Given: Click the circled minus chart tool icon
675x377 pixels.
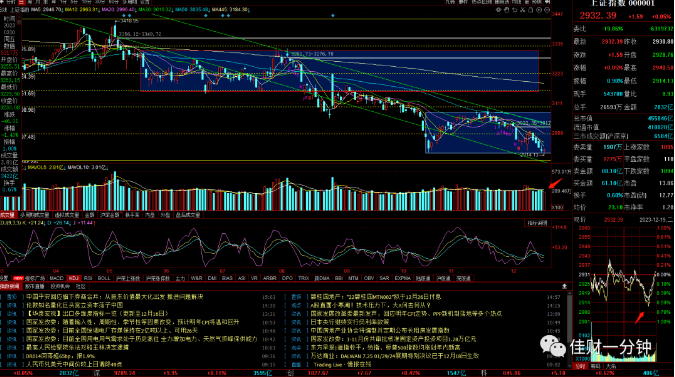Looking at the screenshot, I should (x=547, y=9).
